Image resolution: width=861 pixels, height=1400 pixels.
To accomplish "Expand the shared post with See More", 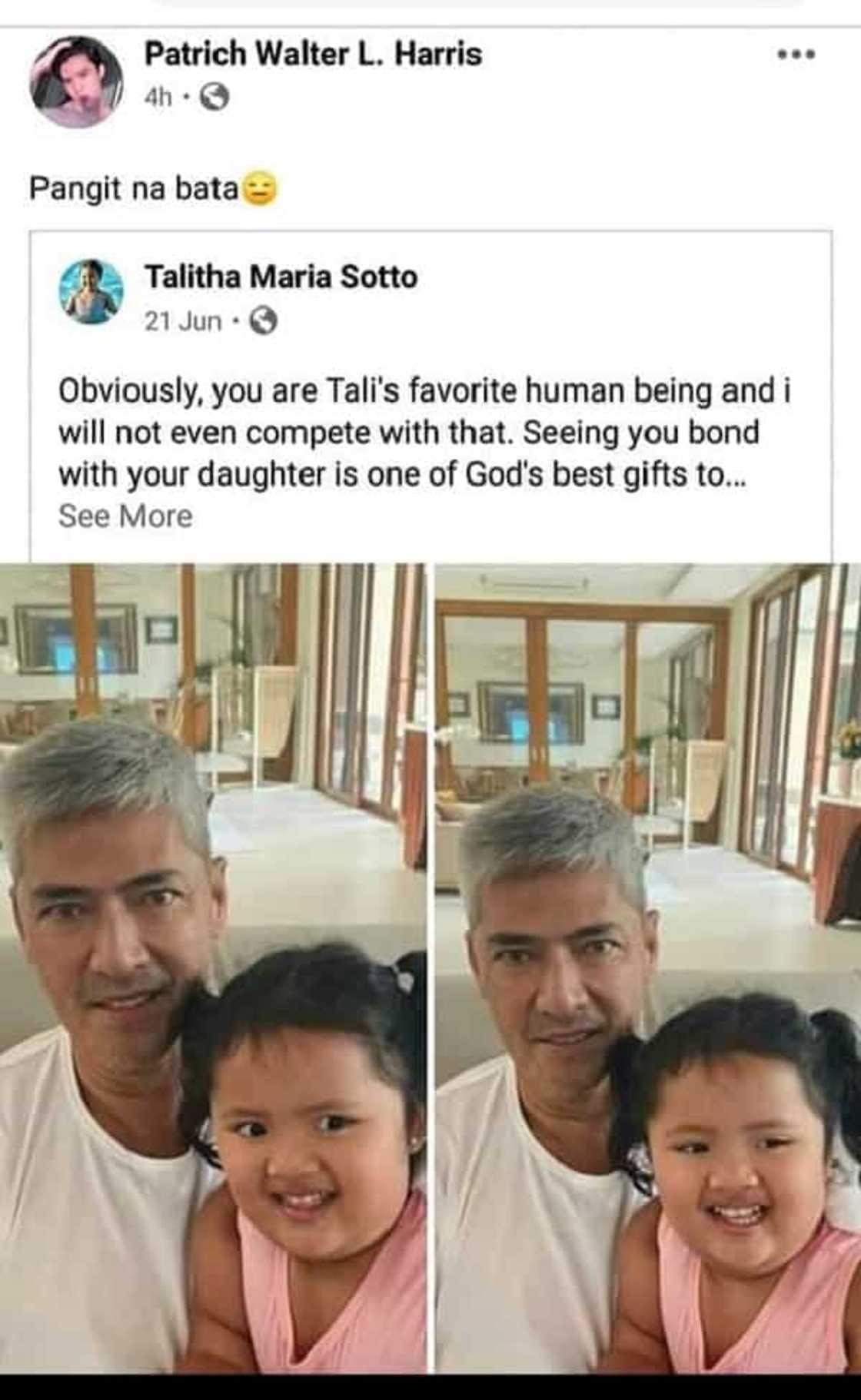I will click(x=125, y=516).
